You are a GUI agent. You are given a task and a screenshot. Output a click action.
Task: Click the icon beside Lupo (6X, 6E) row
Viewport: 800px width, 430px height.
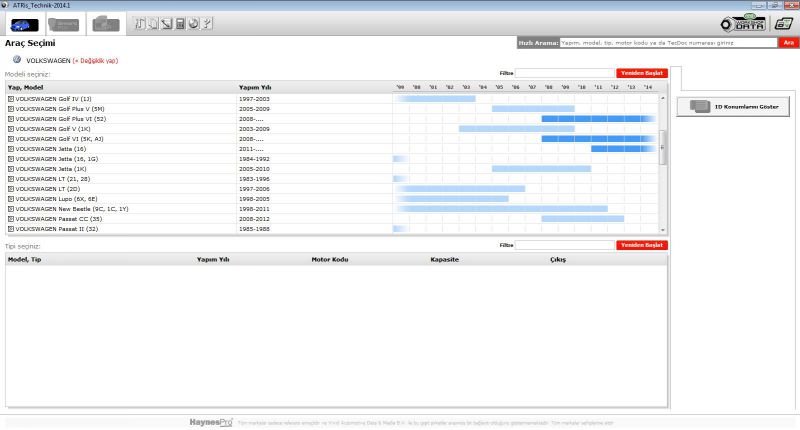click(11, 199)
